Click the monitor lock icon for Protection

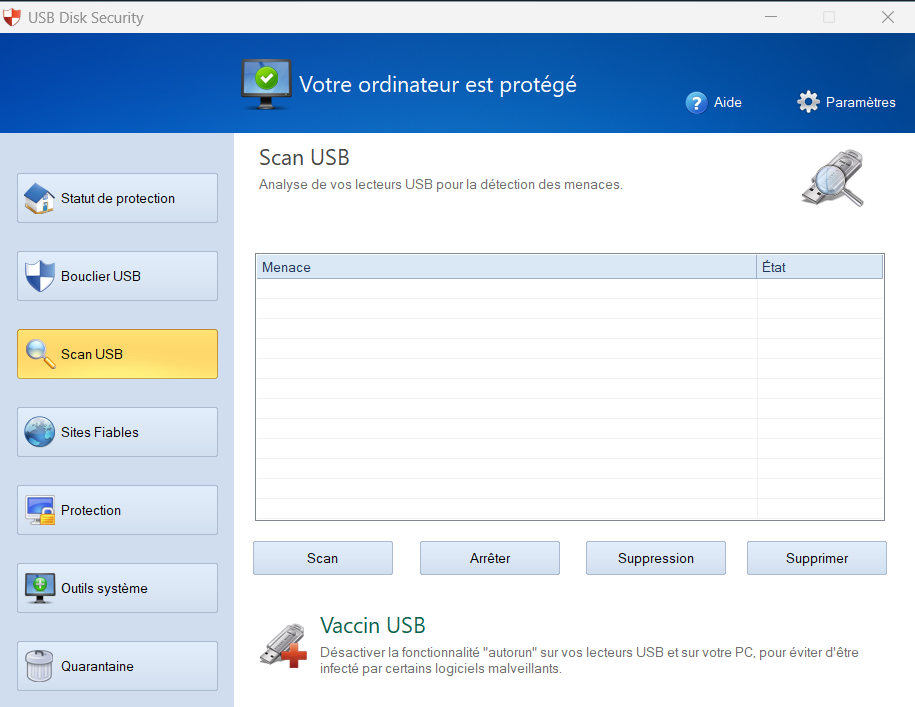click(40, 510)
